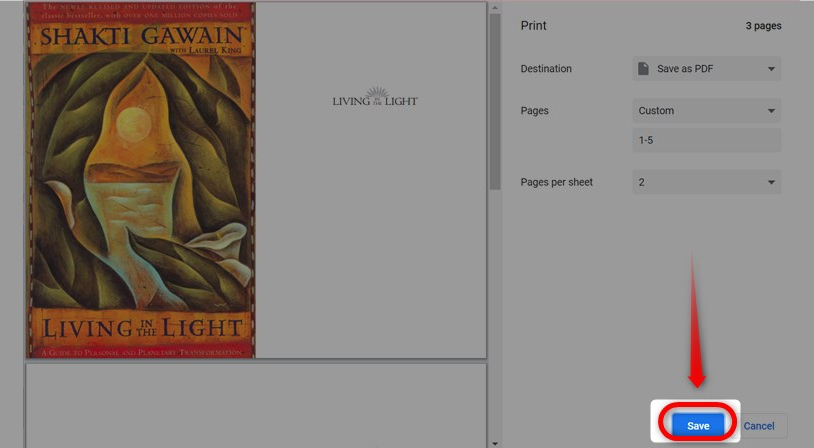The image size is (814, 448).
Task: Click the 'Pages per sheet' label
Action: tap(557, 182)
